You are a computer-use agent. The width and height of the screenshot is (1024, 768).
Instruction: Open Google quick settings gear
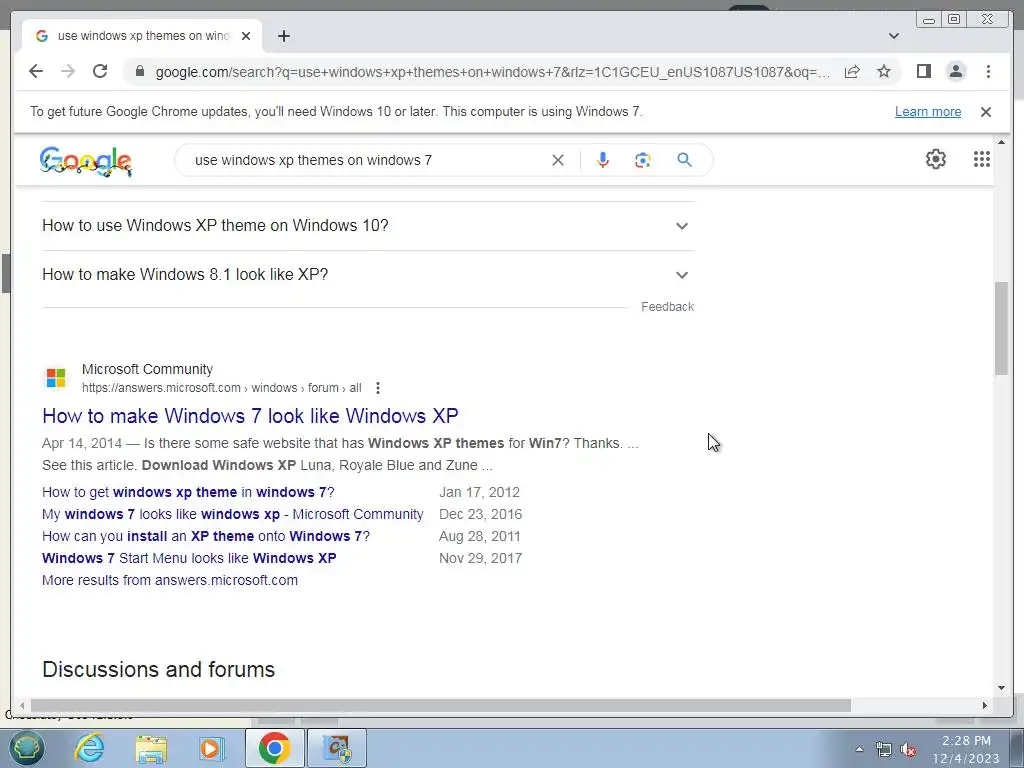click(936, 159)
